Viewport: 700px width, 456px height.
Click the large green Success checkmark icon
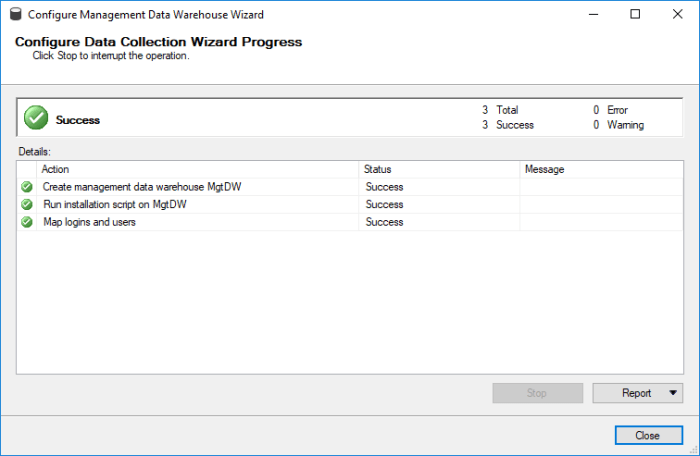[x=36, y=118]
